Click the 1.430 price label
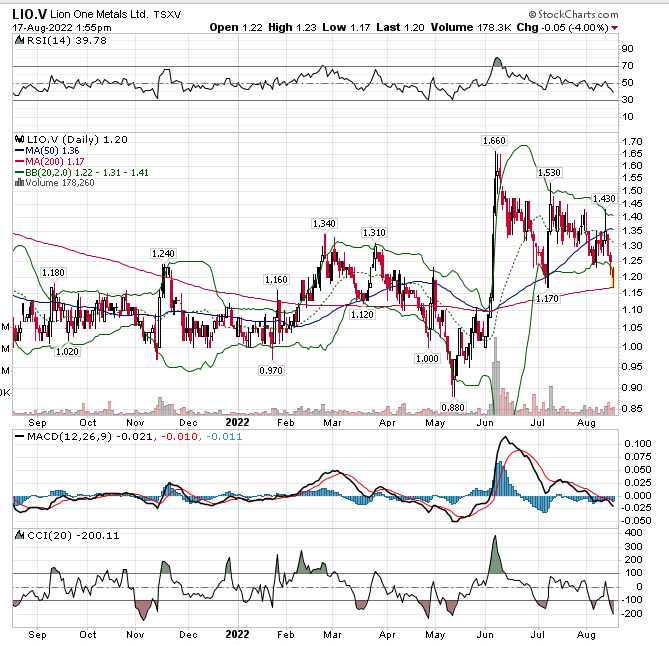 (x=604, y=199)
